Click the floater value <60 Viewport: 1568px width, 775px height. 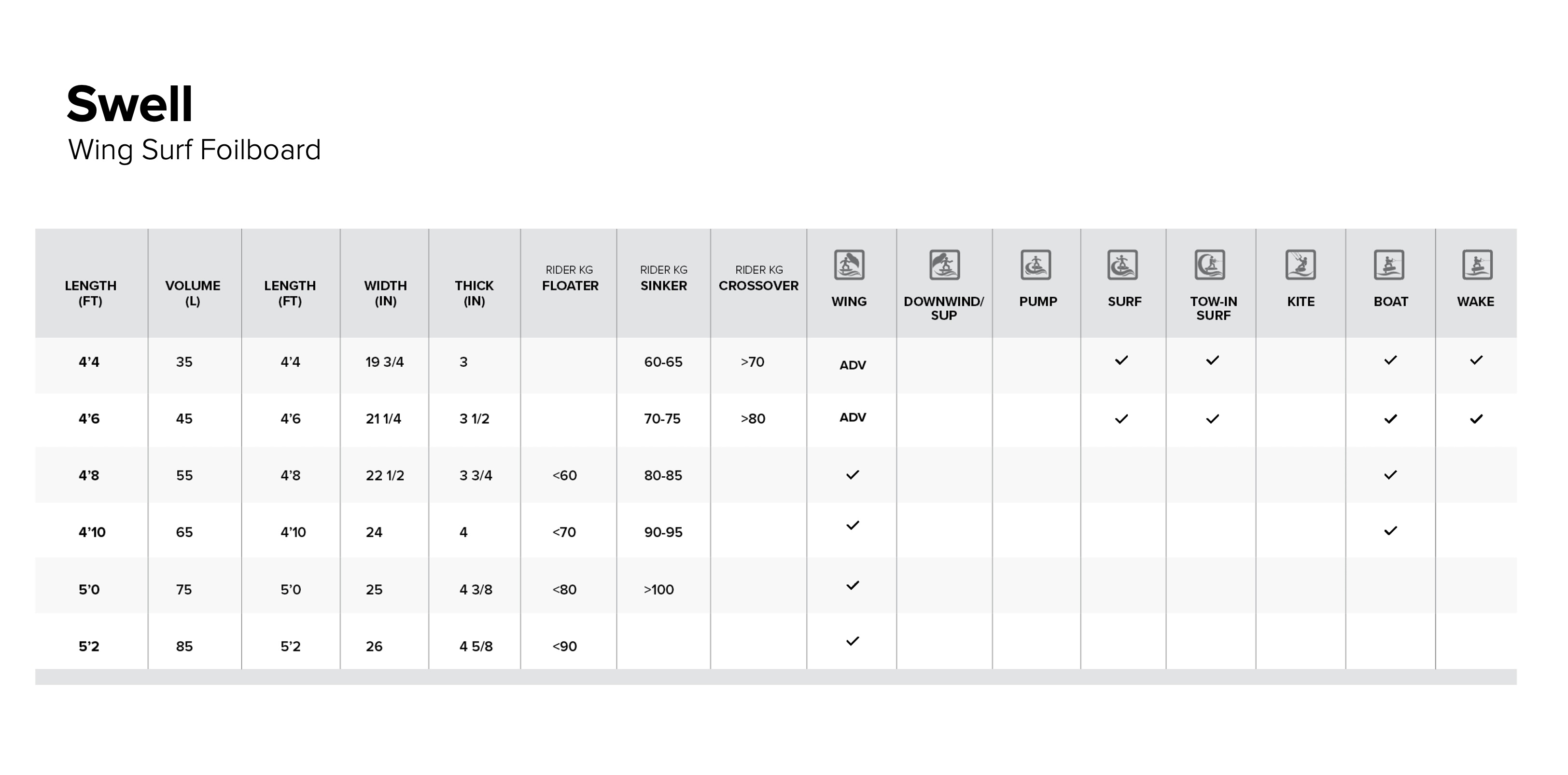click(564, 475)
